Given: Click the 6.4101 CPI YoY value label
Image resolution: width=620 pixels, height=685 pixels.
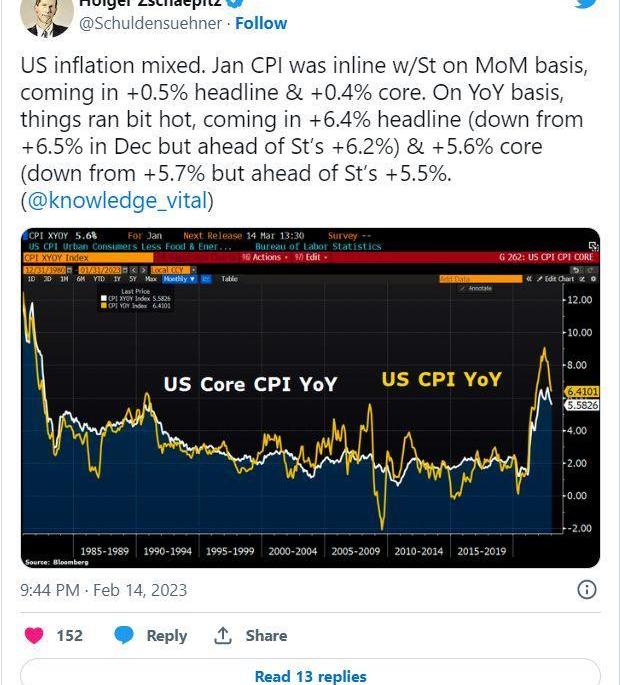Looking at the screenshot, I should (x=581, y=391).
